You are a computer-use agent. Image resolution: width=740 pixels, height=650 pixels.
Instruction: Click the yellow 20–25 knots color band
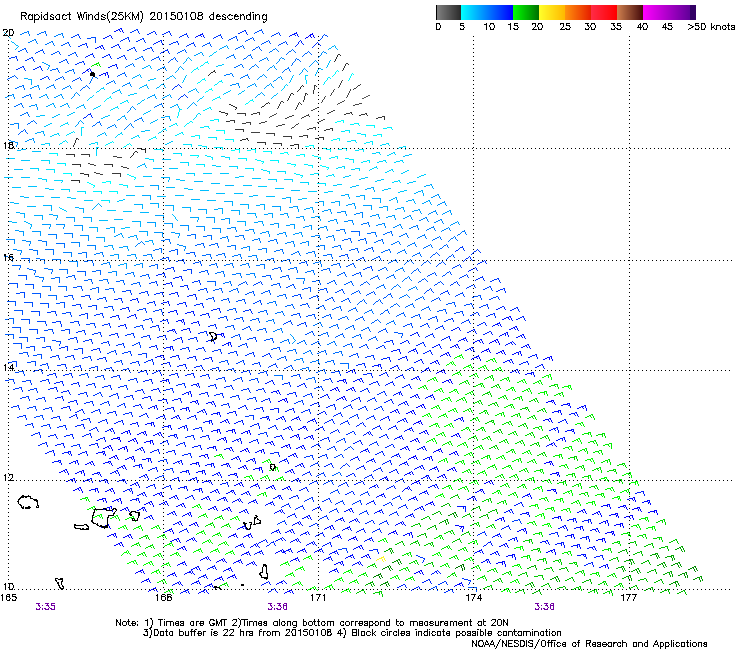point(552,12)
